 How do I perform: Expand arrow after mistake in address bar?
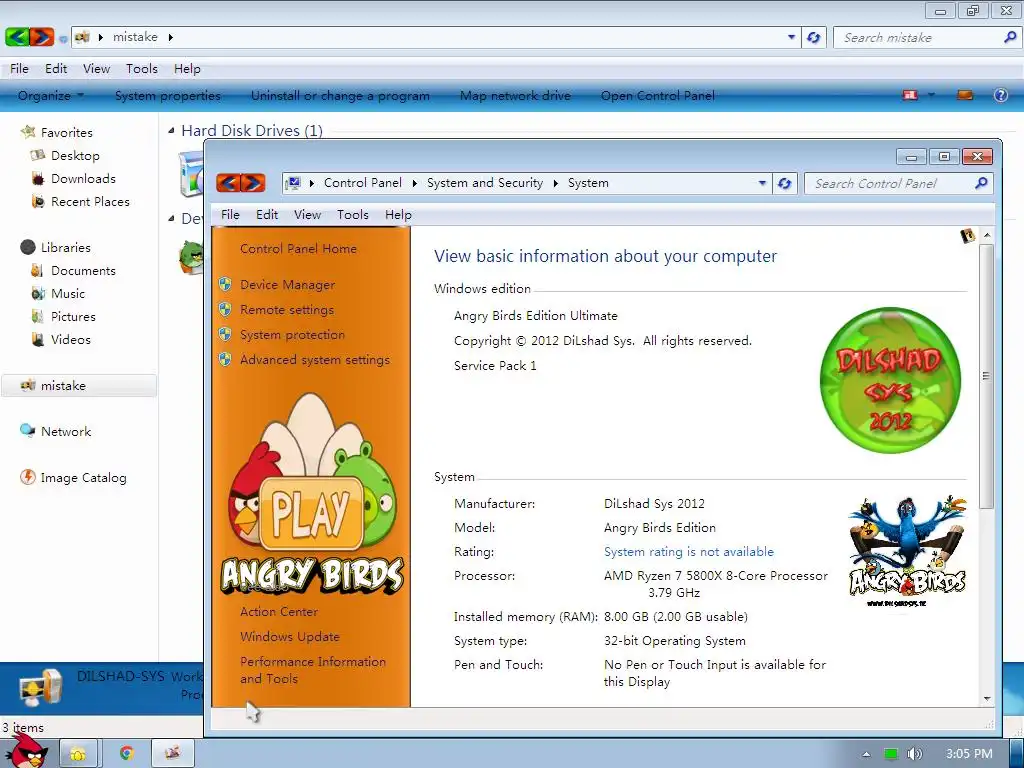coord(170,37)
